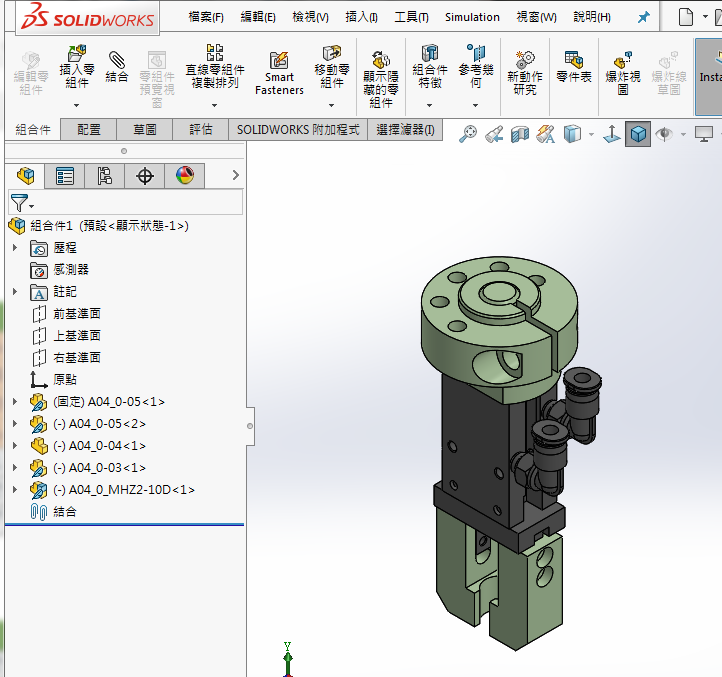The height and width of the screenshot is (677, 722).
Task: Click the Smart Fasteners tool
Action: (279, 73)
